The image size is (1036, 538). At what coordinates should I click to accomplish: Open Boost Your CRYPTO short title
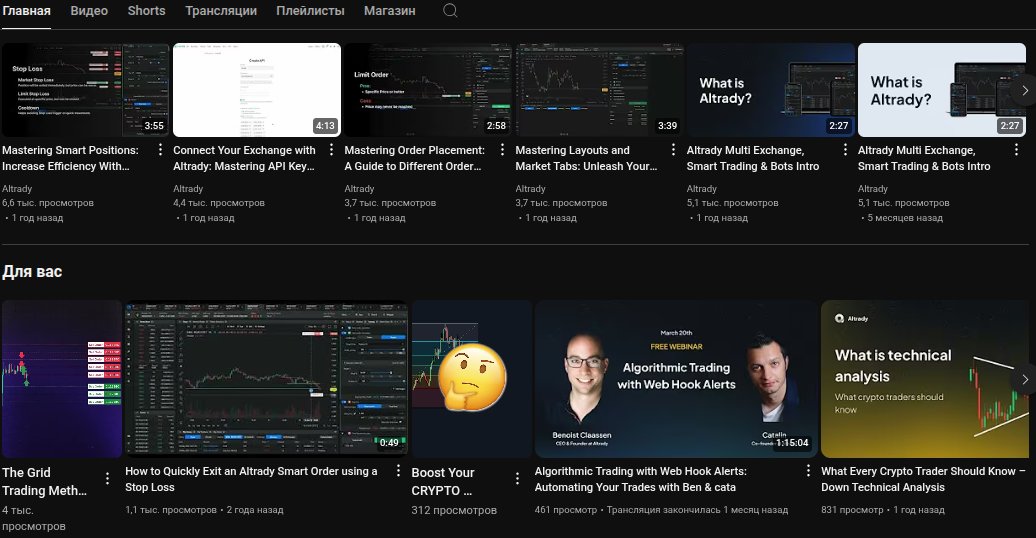coord(443,482)
